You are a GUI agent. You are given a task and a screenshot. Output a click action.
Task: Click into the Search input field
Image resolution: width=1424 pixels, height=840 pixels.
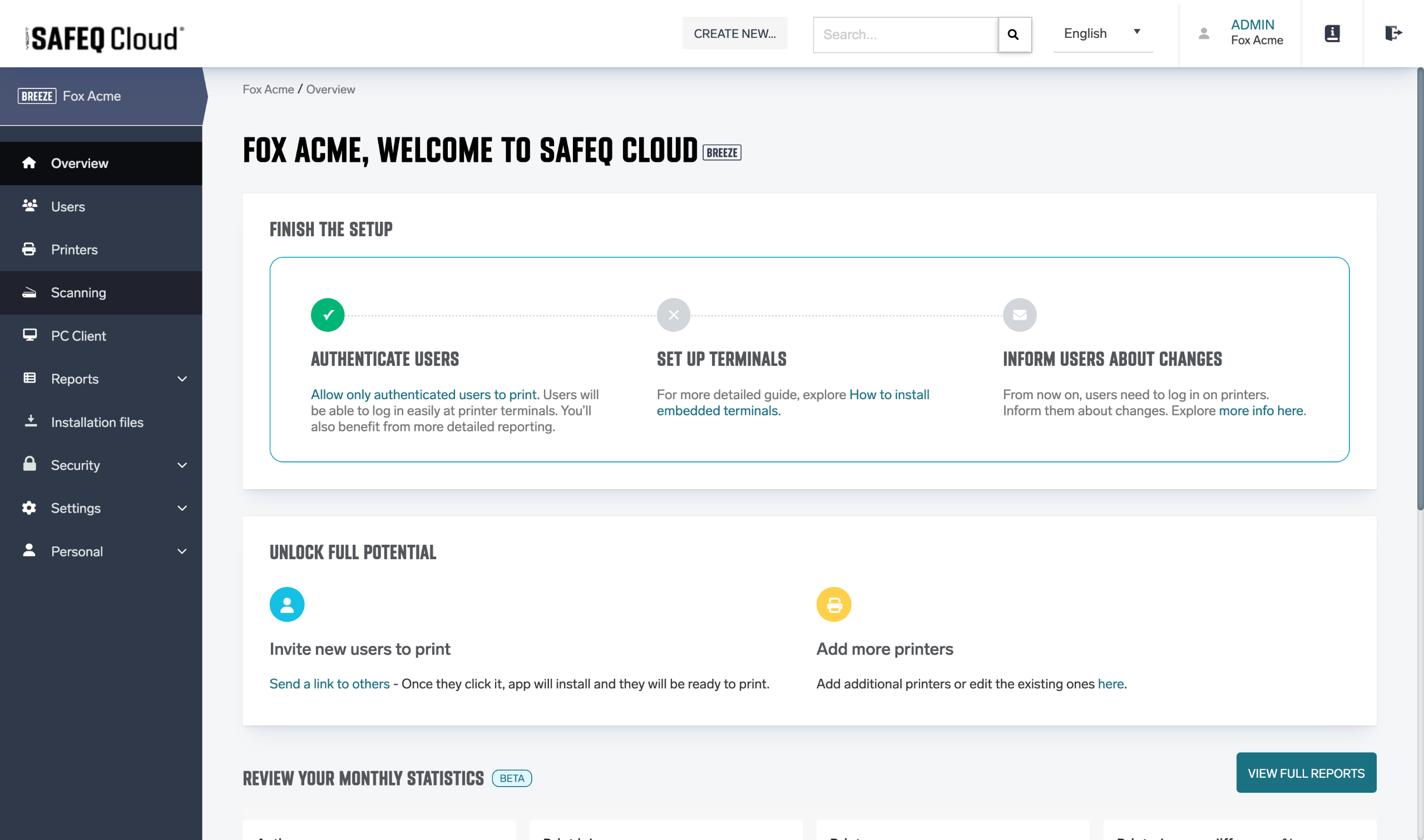(x=905, y=34)
